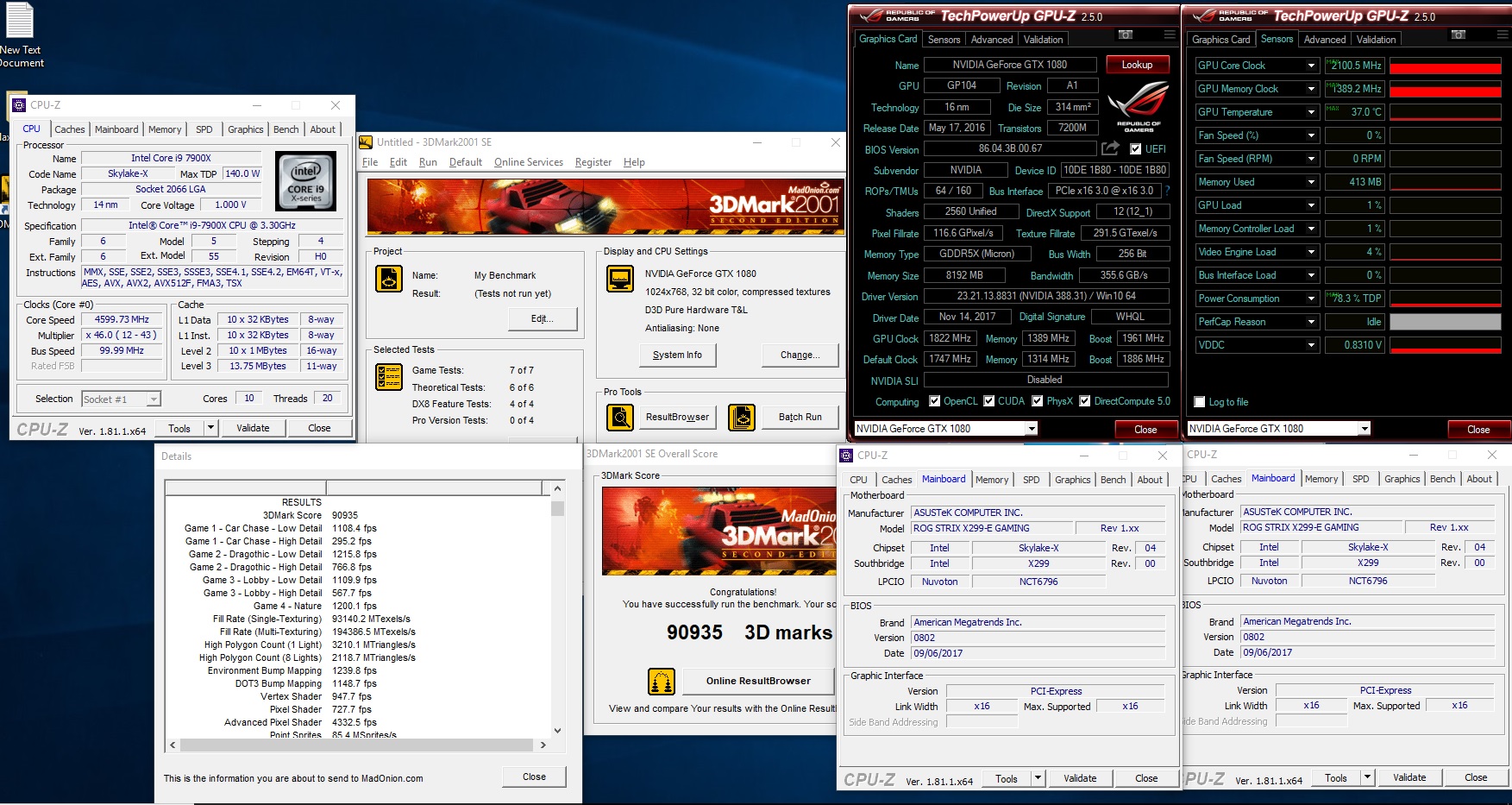Click the GPU-Z Graphics Card screenshot camera icon

coord(1126,35)
